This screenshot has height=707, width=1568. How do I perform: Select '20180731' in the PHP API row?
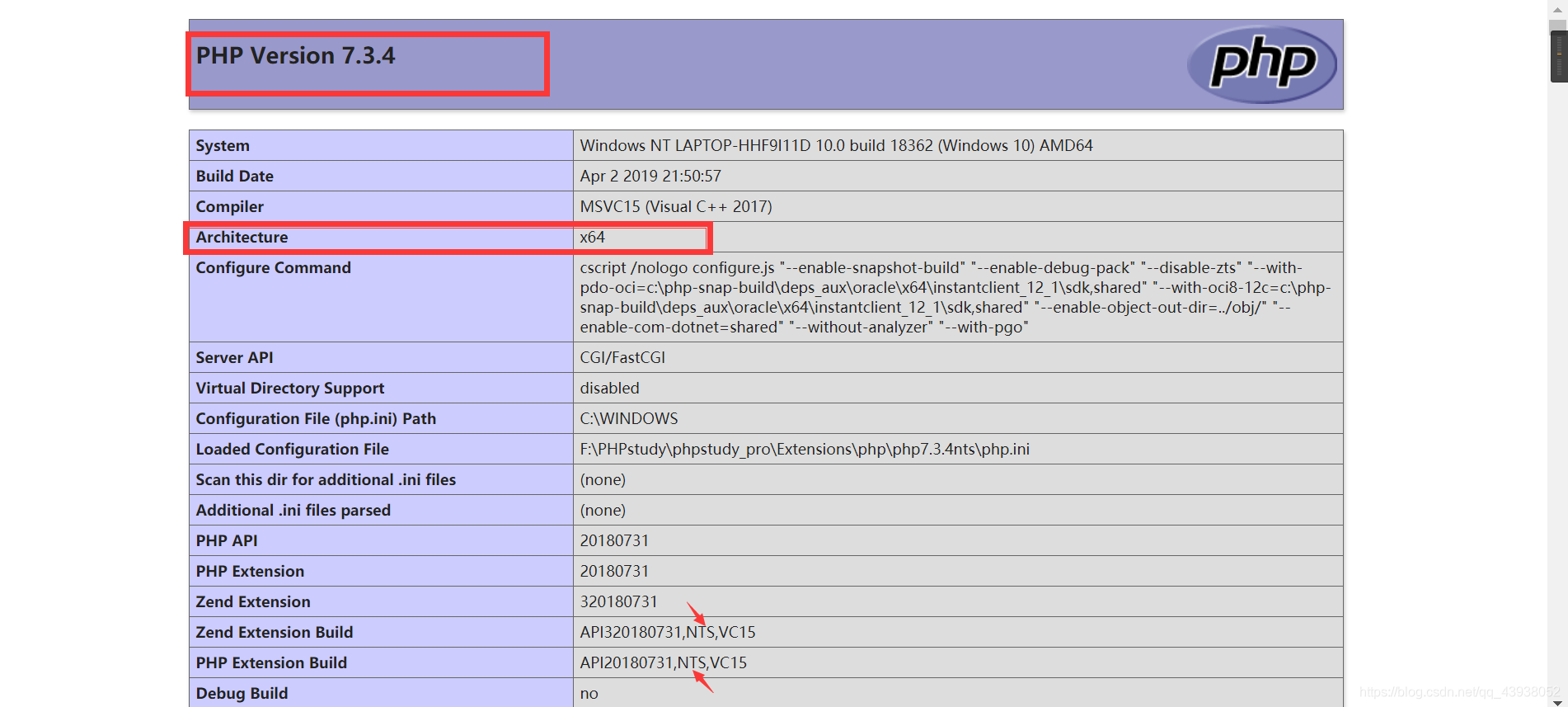pos(614,540)
